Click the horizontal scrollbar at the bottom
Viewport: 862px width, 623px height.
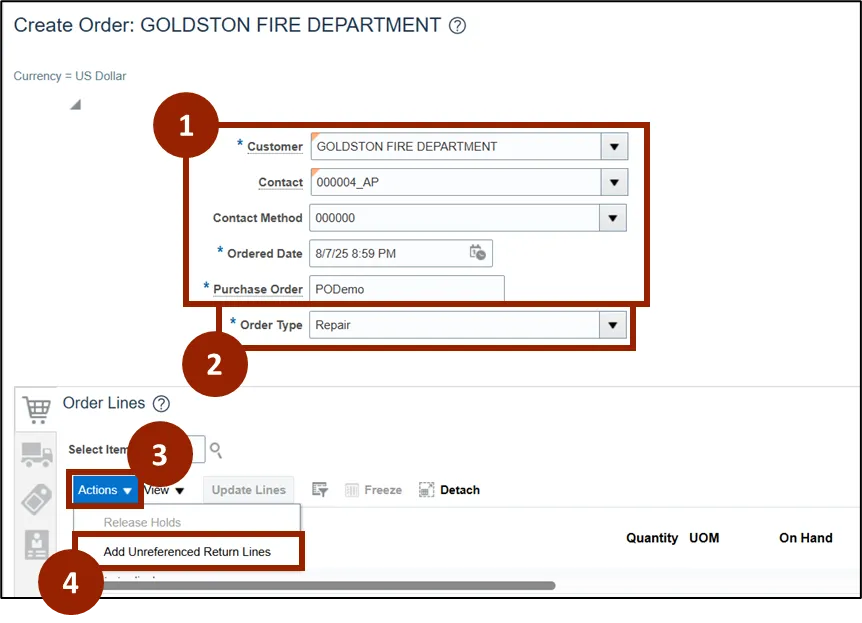click(327, 586)
